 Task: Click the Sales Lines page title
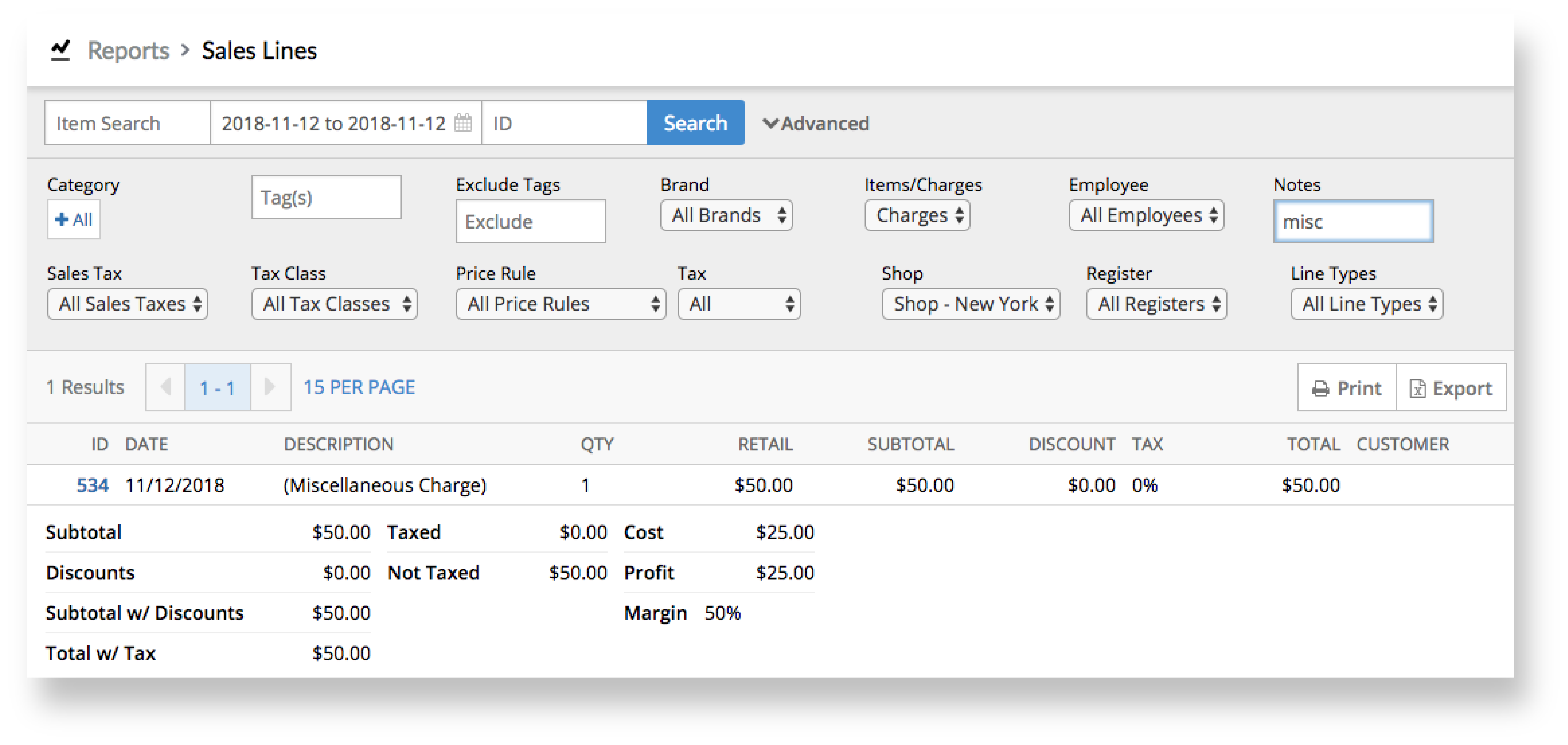coord(259,51)
